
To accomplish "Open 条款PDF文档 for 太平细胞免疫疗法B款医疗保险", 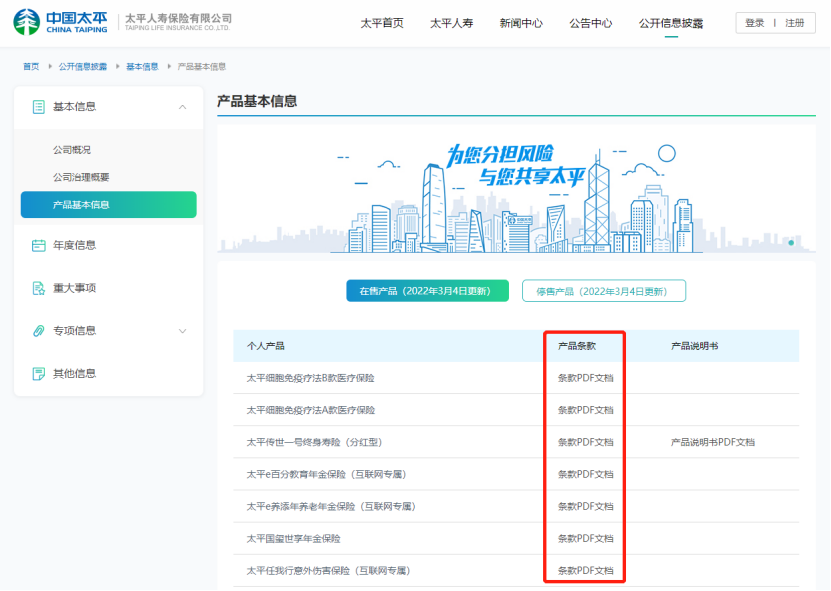I will pyautogui.click(x=585, y=378).
